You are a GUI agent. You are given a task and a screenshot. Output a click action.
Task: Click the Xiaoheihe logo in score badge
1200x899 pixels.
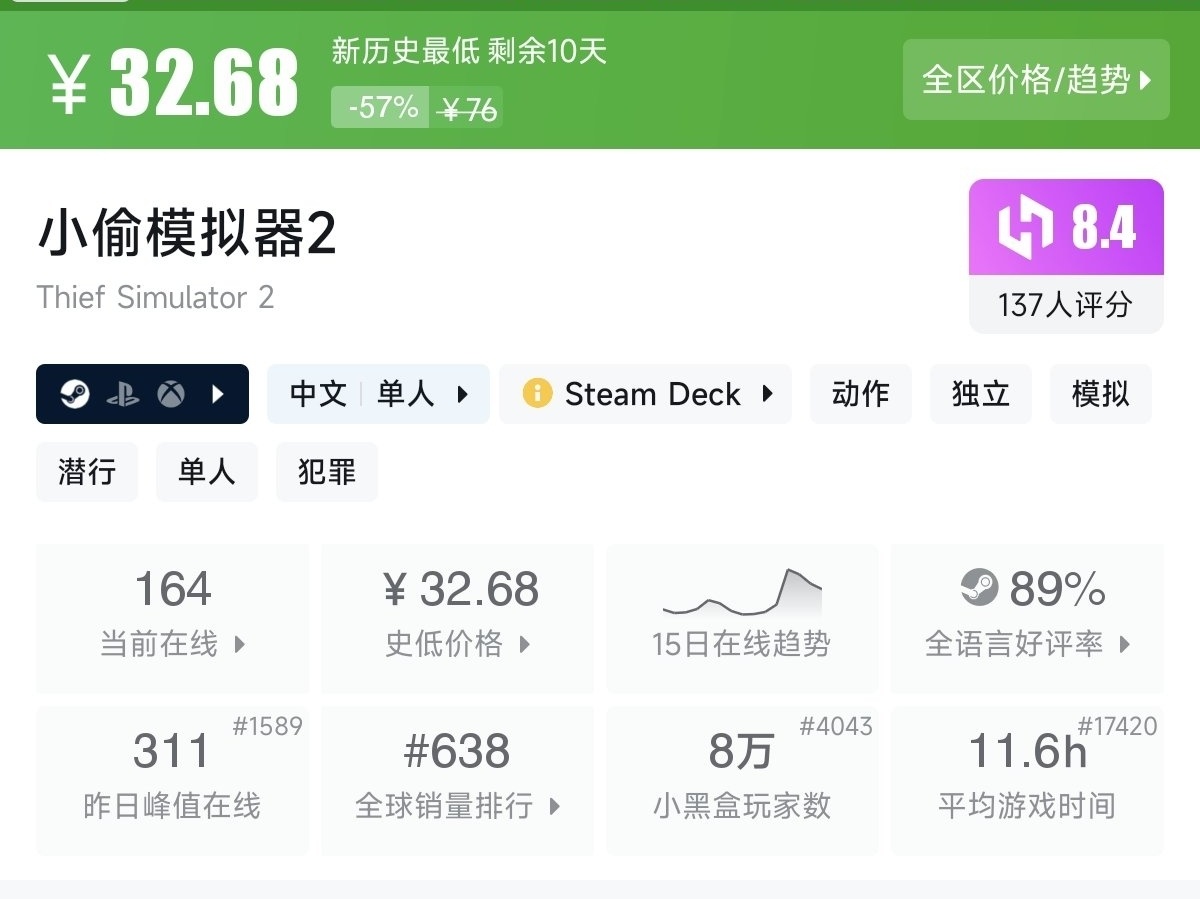click(1025, 228)
